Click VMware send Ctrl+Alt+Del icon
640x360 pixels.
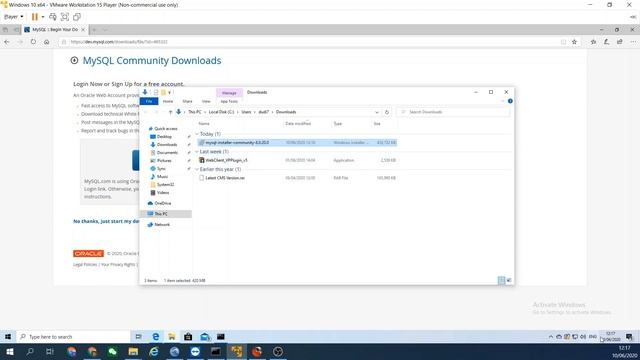coord(53,17)
